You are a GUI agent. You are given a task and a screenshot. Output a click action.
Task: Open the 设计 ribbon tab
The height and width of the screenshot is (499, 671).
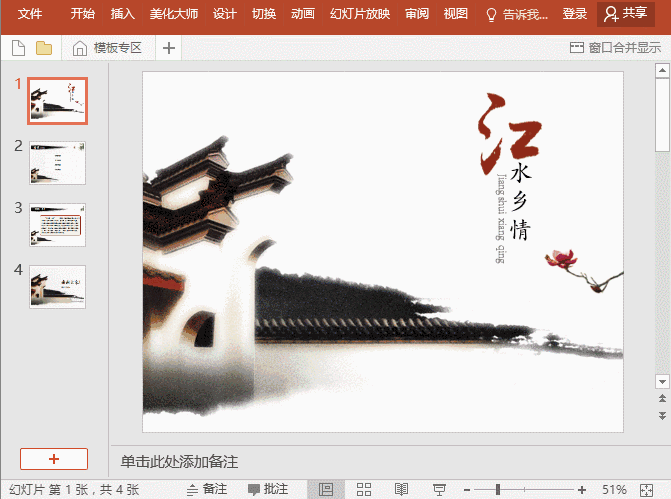225,14
